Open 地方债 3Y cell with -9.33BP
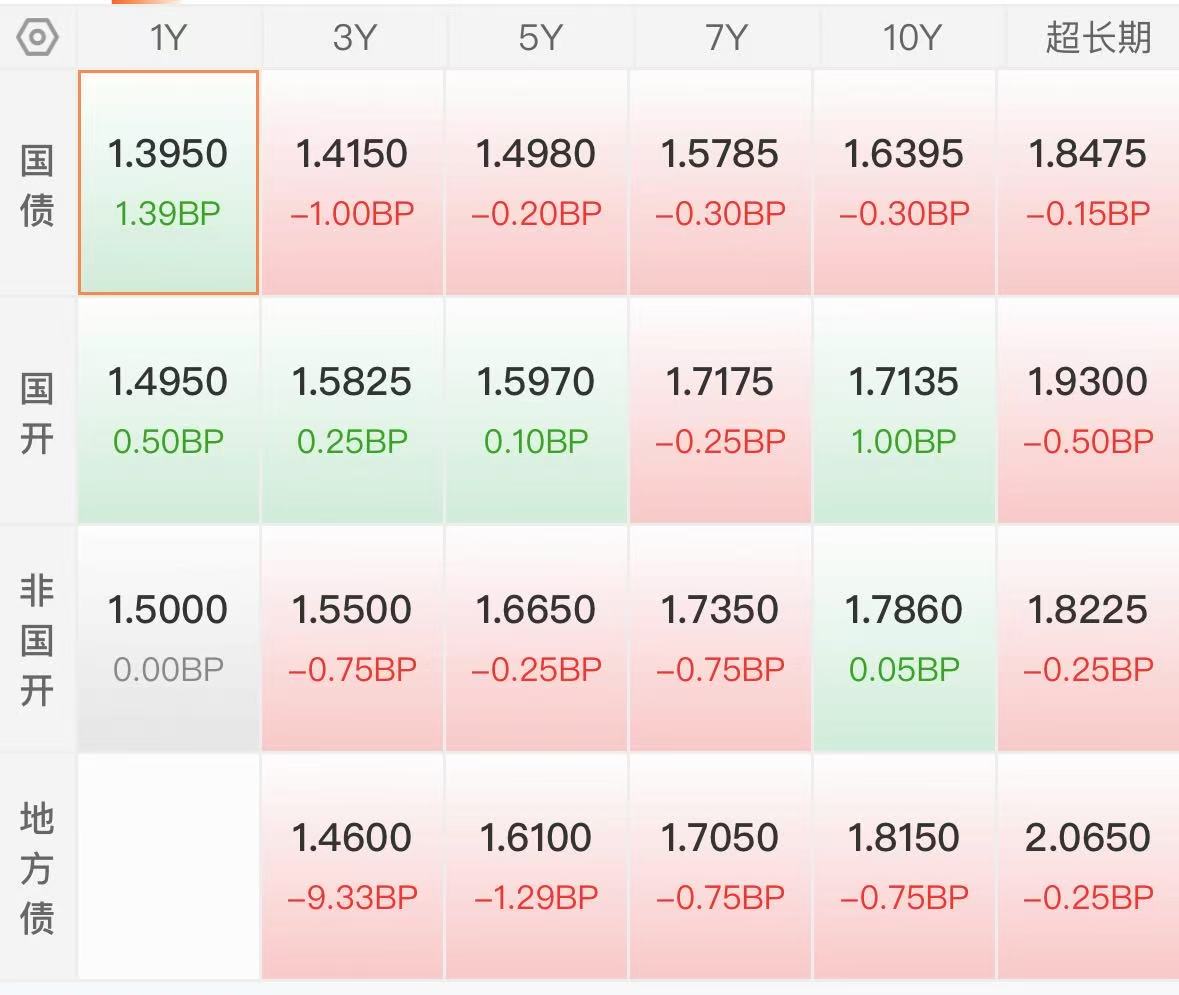 click(352, 866)
